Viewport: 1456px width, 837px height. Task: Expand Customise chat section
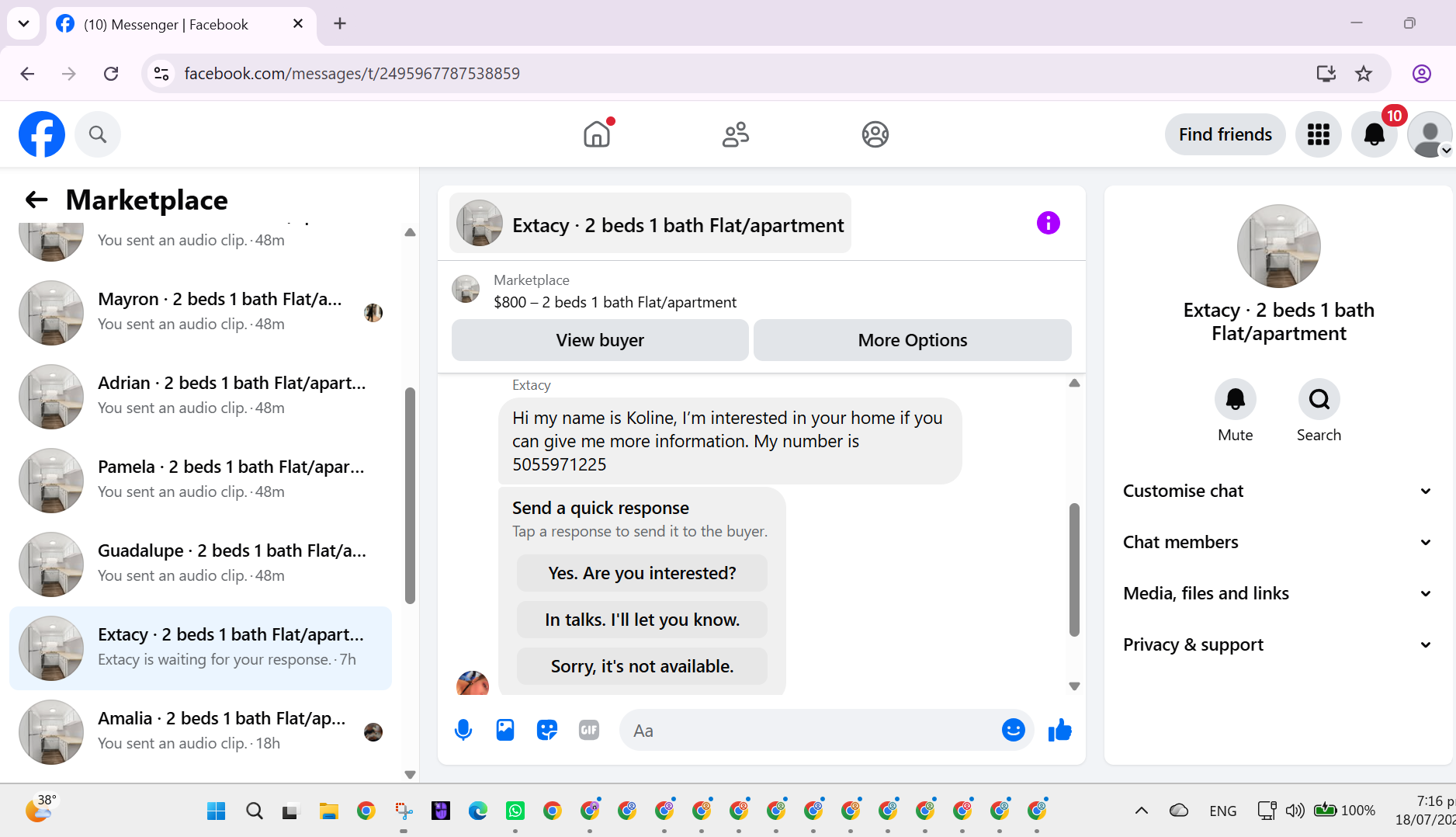pyautogui.click(x=1278, y=491)
